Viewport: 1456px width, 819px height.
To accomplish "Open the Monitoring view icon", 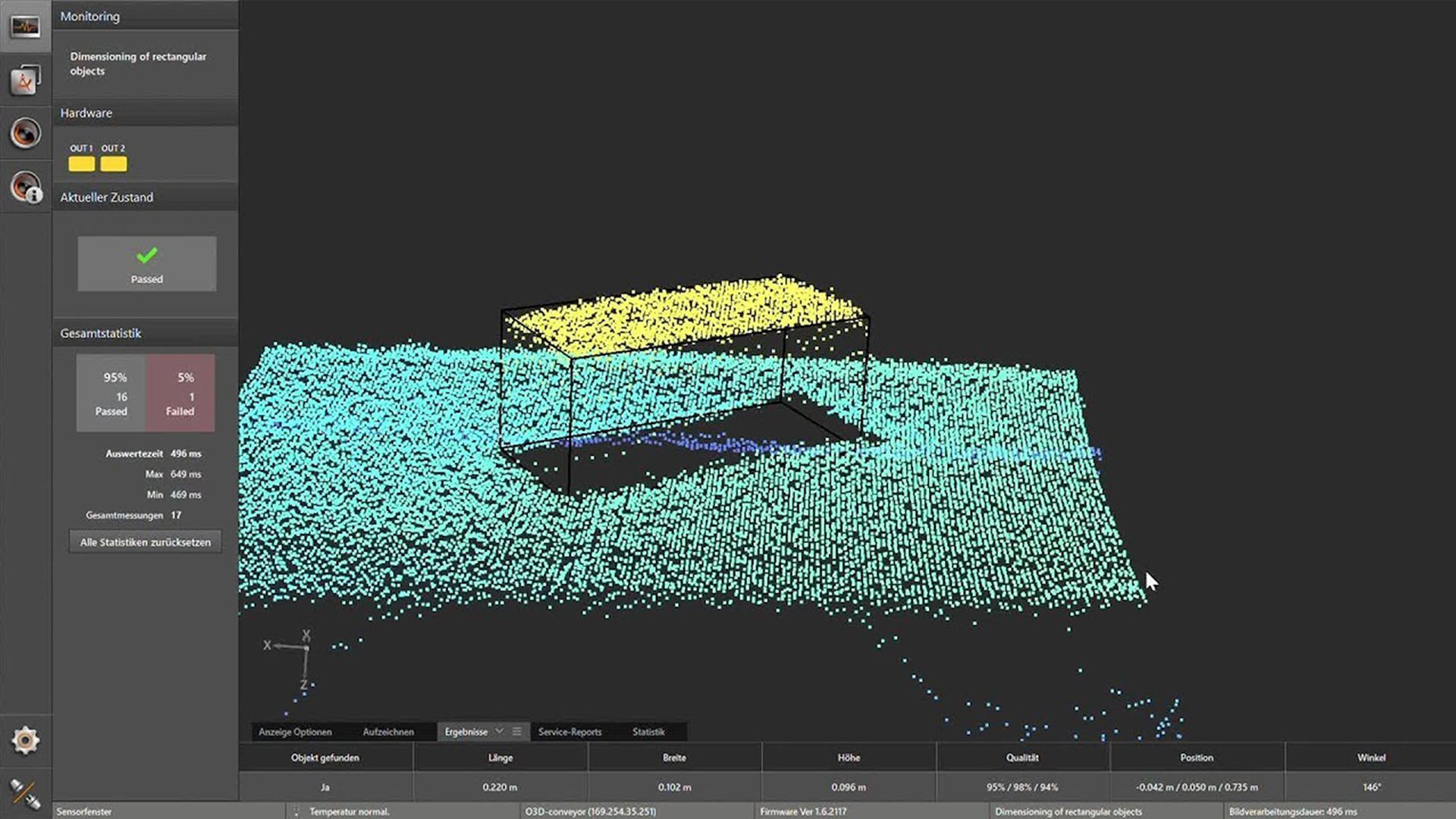I will point(25,27).
